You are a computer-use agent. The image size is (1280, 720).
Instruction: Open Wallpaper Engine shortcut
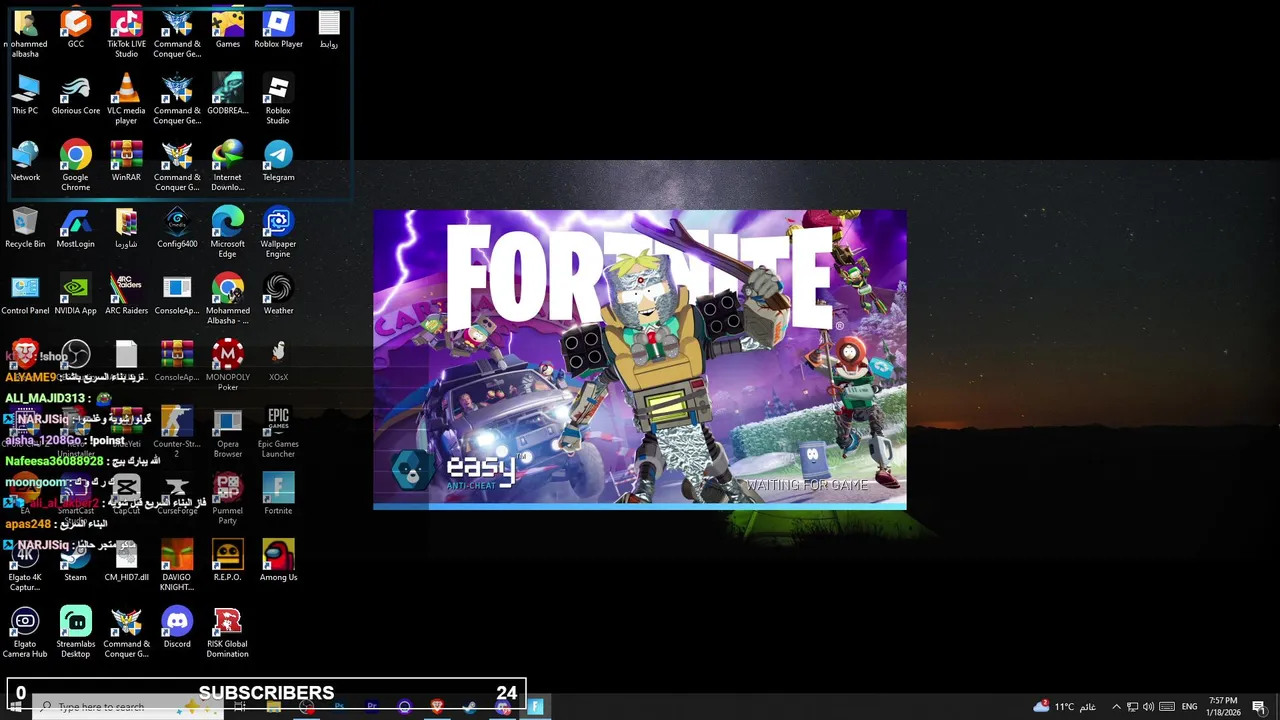click(x=278, y=233)
